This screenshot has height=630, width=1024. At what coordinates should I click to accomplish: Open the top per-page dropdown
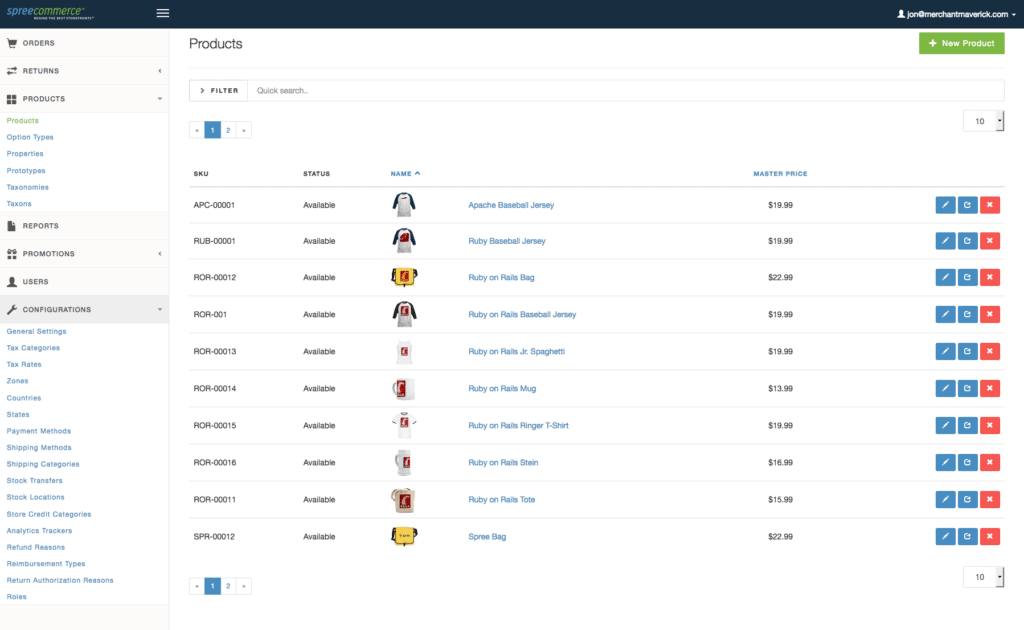point(983,121)
